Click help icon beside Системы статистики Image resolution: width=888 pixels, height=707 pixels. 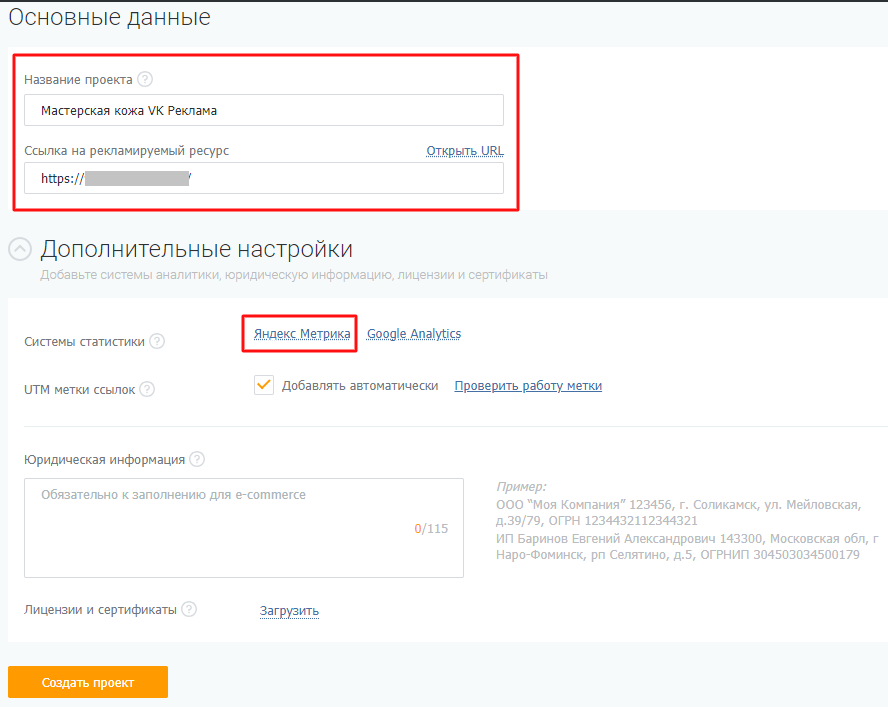point(157,341)
